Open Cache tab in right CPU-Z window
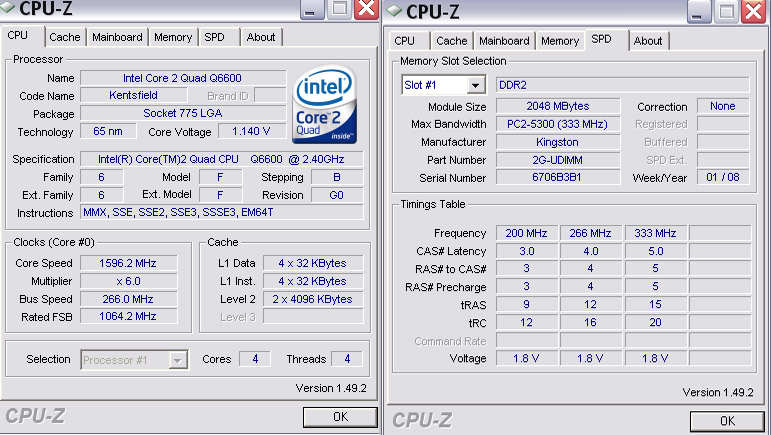Image resolution: width=771 pixels, height=435 pixels. [452, 41]
